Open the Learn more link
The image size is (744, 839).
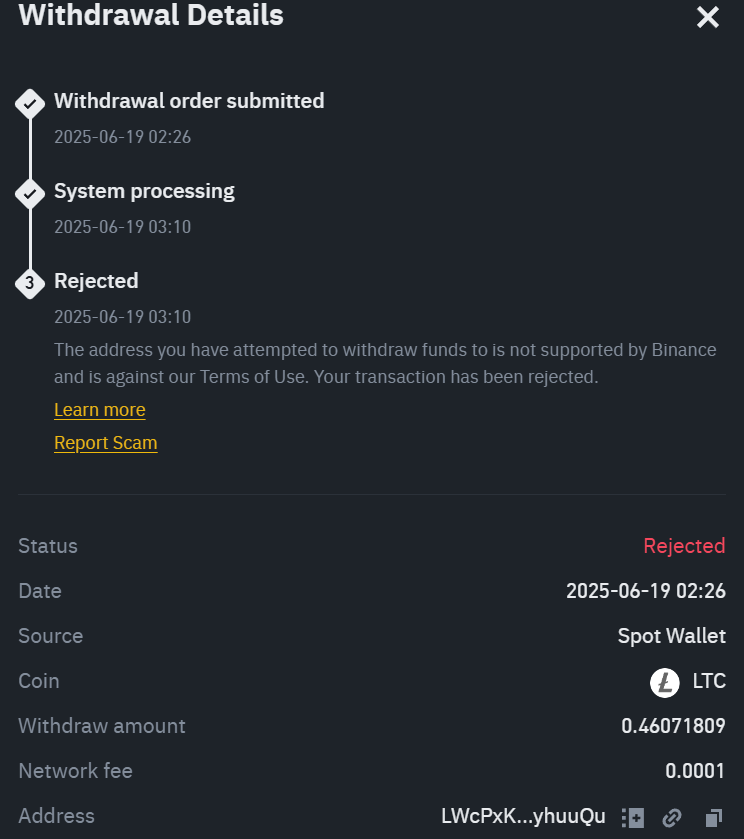99,410
